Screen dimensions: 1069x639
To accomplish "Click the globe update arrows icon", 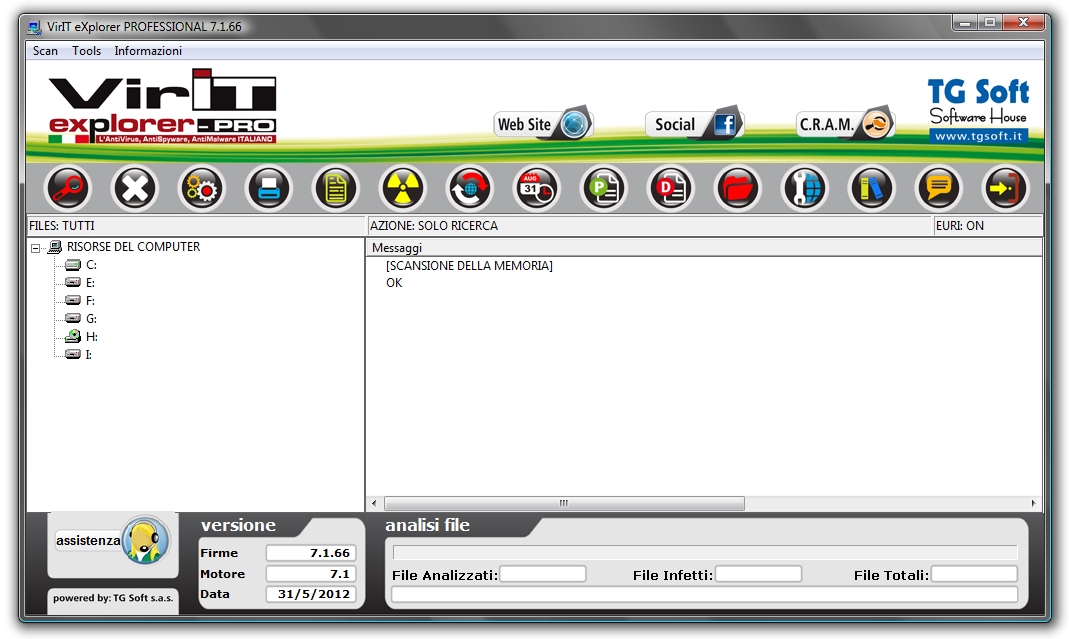I will tap(469, 188).
